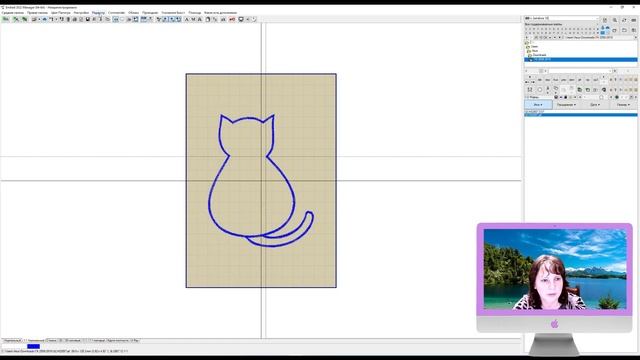Expand the folder path dropdown arrow
640x360 pixels.
tap(635, 38)
